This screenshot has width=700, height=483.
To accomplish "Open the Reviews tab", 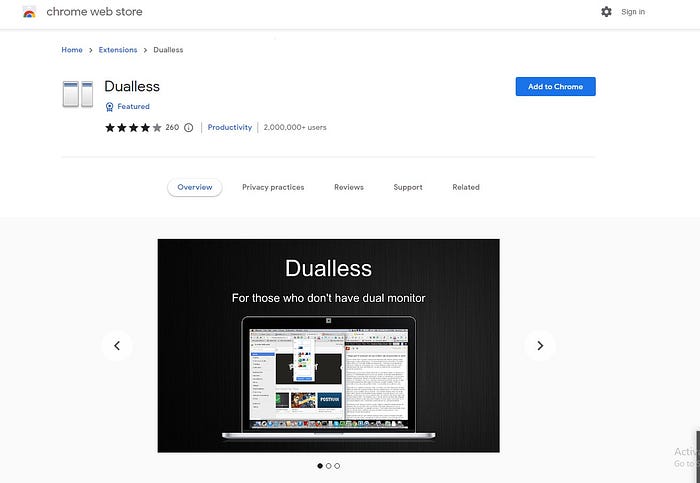I will (x=349, y=187).
